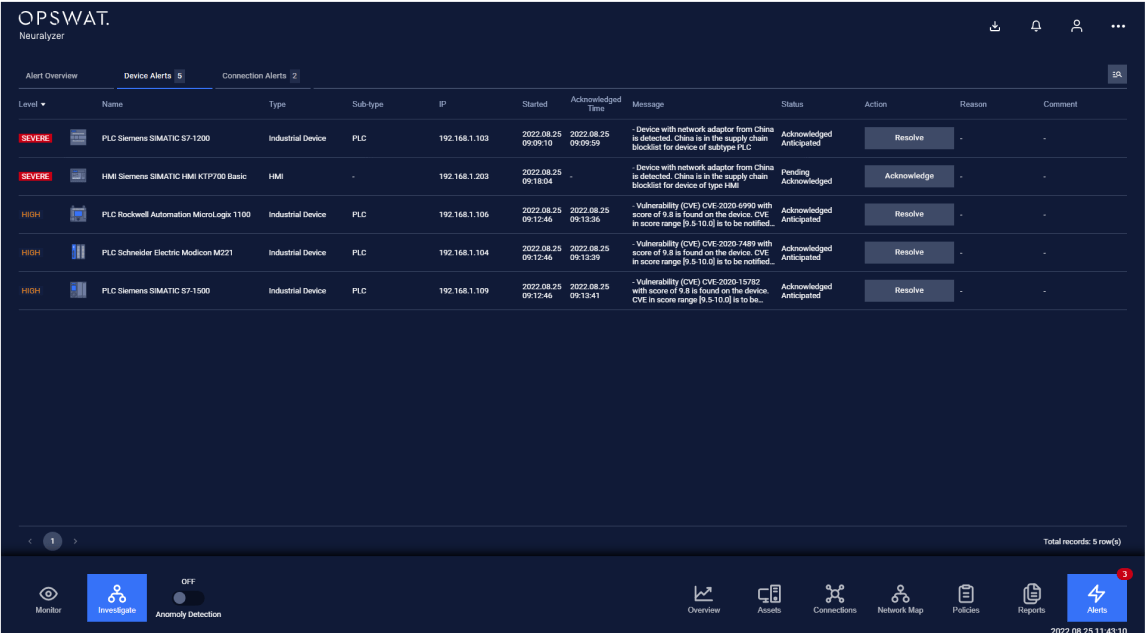Sort by the Level column arrow
1145x633 pixels.
tap(43, 105)
